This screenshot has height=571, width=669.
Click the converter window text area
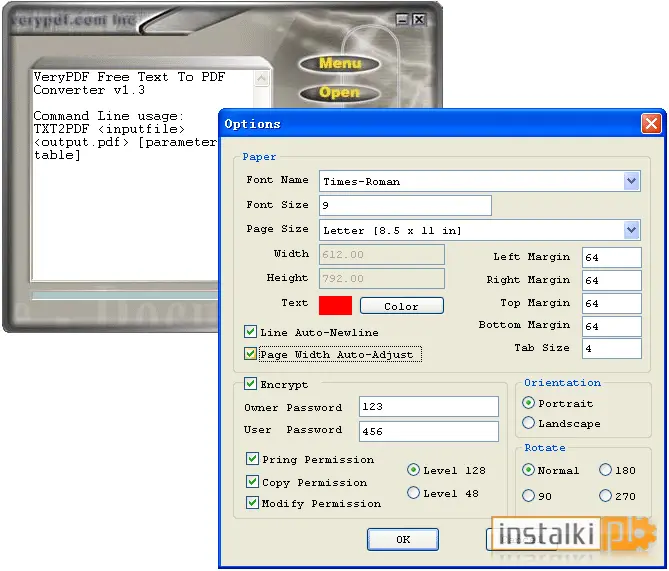click(126, 175)
